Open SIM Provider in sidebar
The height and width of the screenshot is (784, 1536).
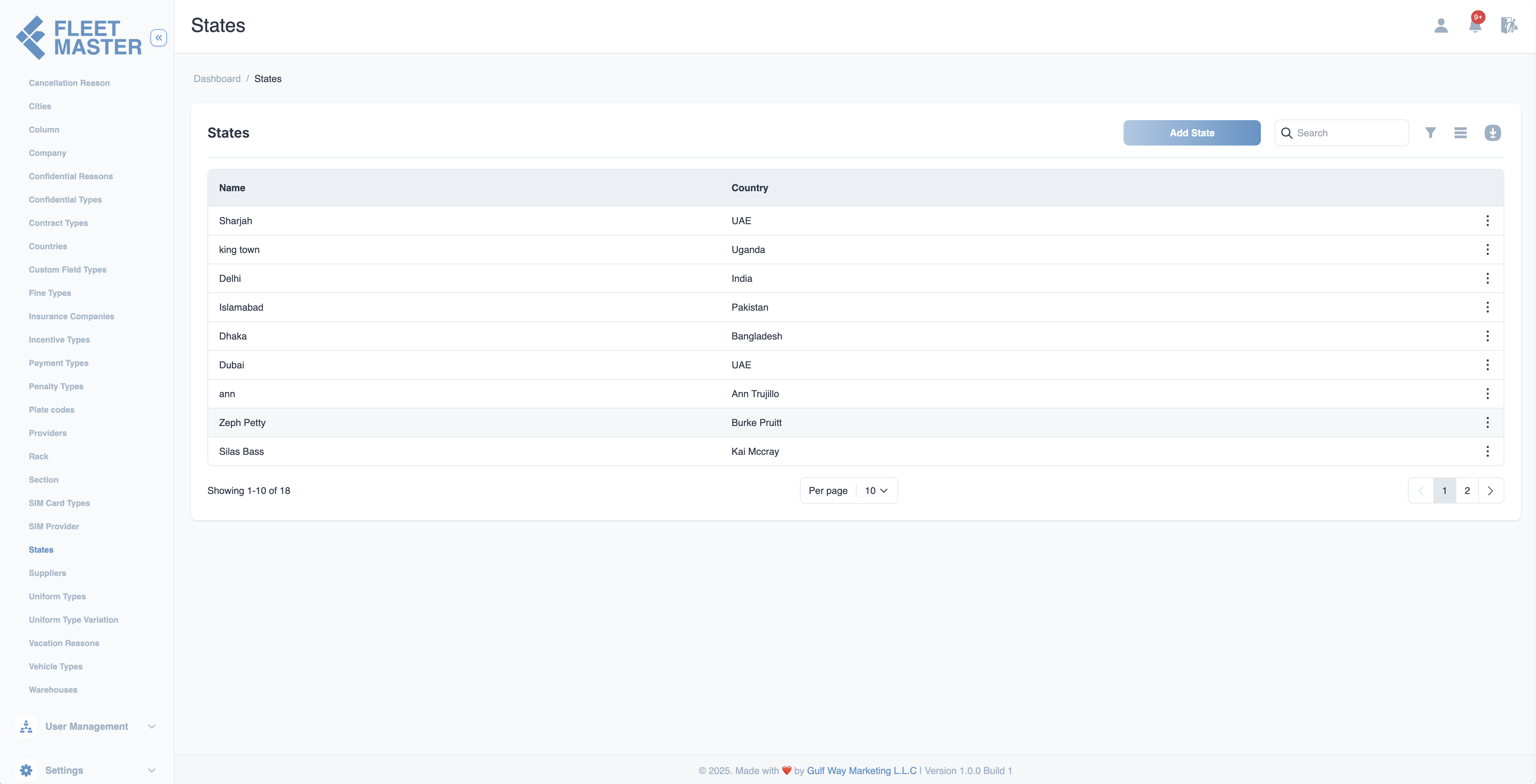click(x=54, y=526)
